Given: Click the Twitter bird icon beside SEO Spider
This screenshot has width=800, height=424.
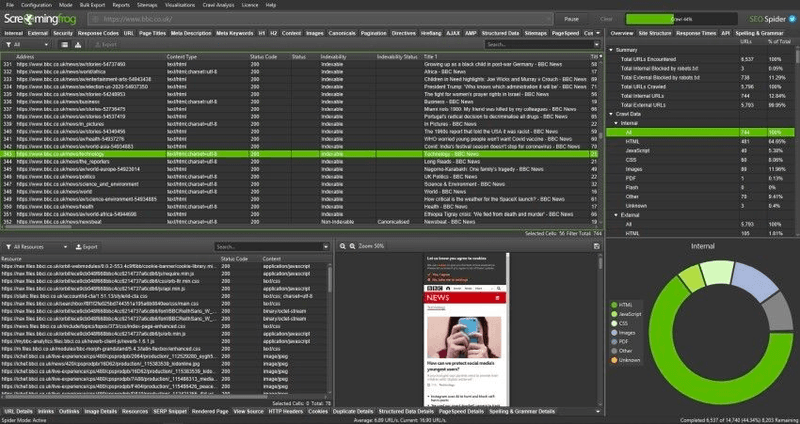Looking at the screenshot, I should click(x=792, y=19).
